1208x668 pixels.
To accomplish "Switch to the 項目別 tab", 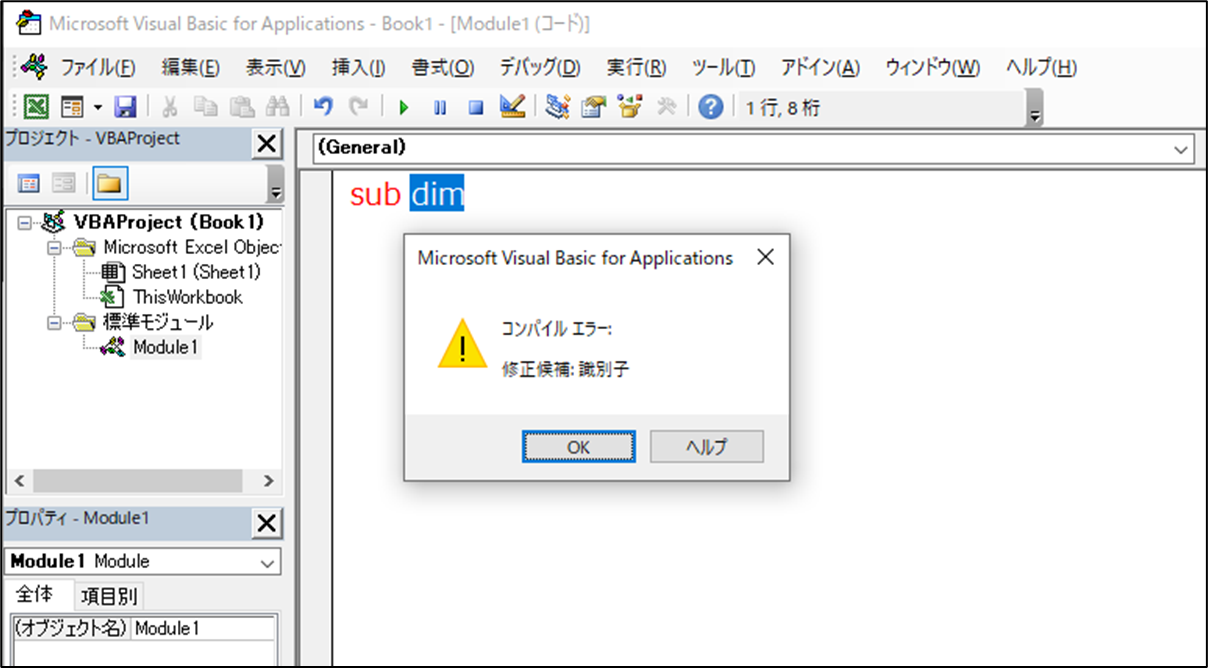I will pyautogui.click(x=111, y=596).
